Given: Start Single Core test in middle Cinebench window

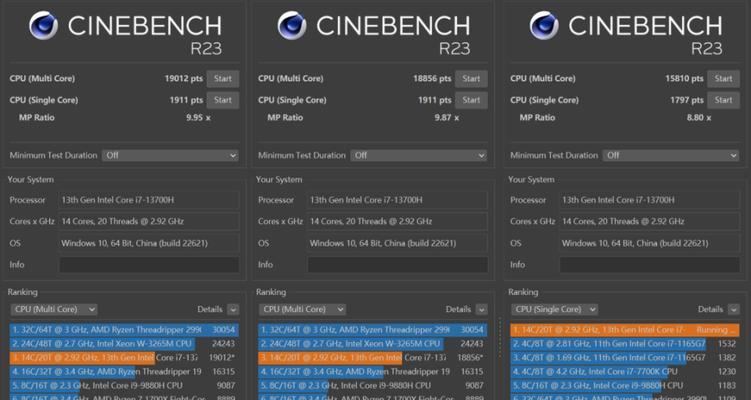Looking at the screenshot, I should click(x=471, y=100).
